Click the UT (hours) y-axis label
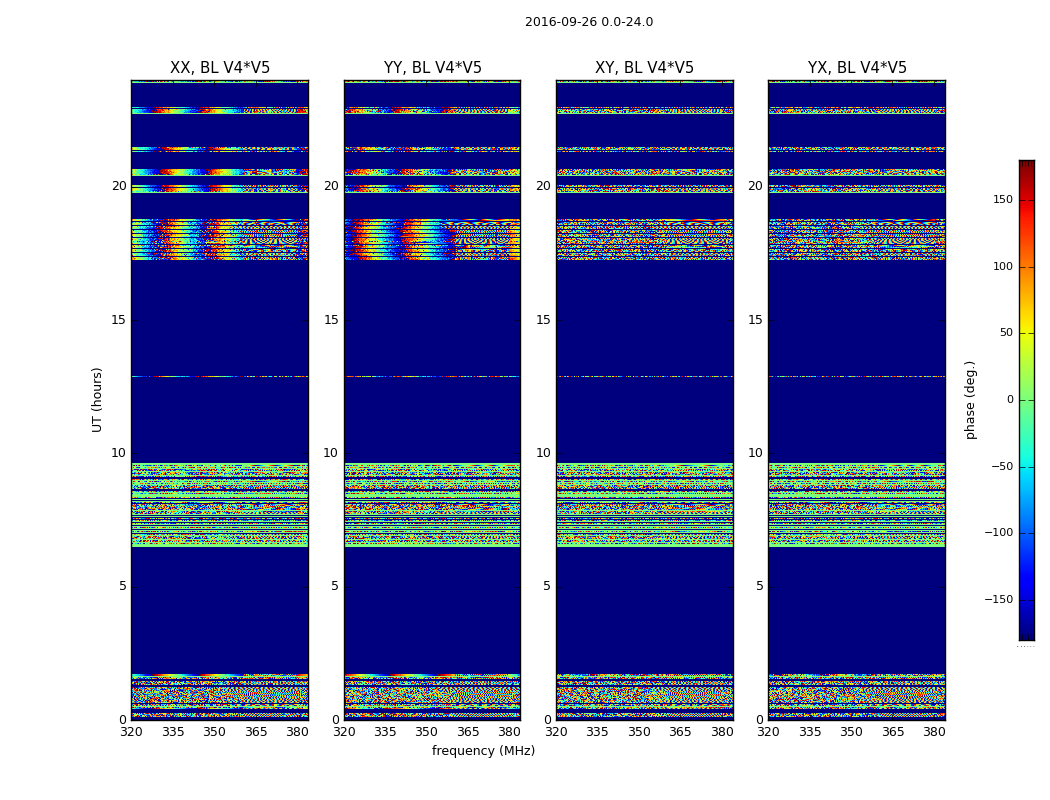This screenshot has height=800, width=1050. [x=97, y=399]
